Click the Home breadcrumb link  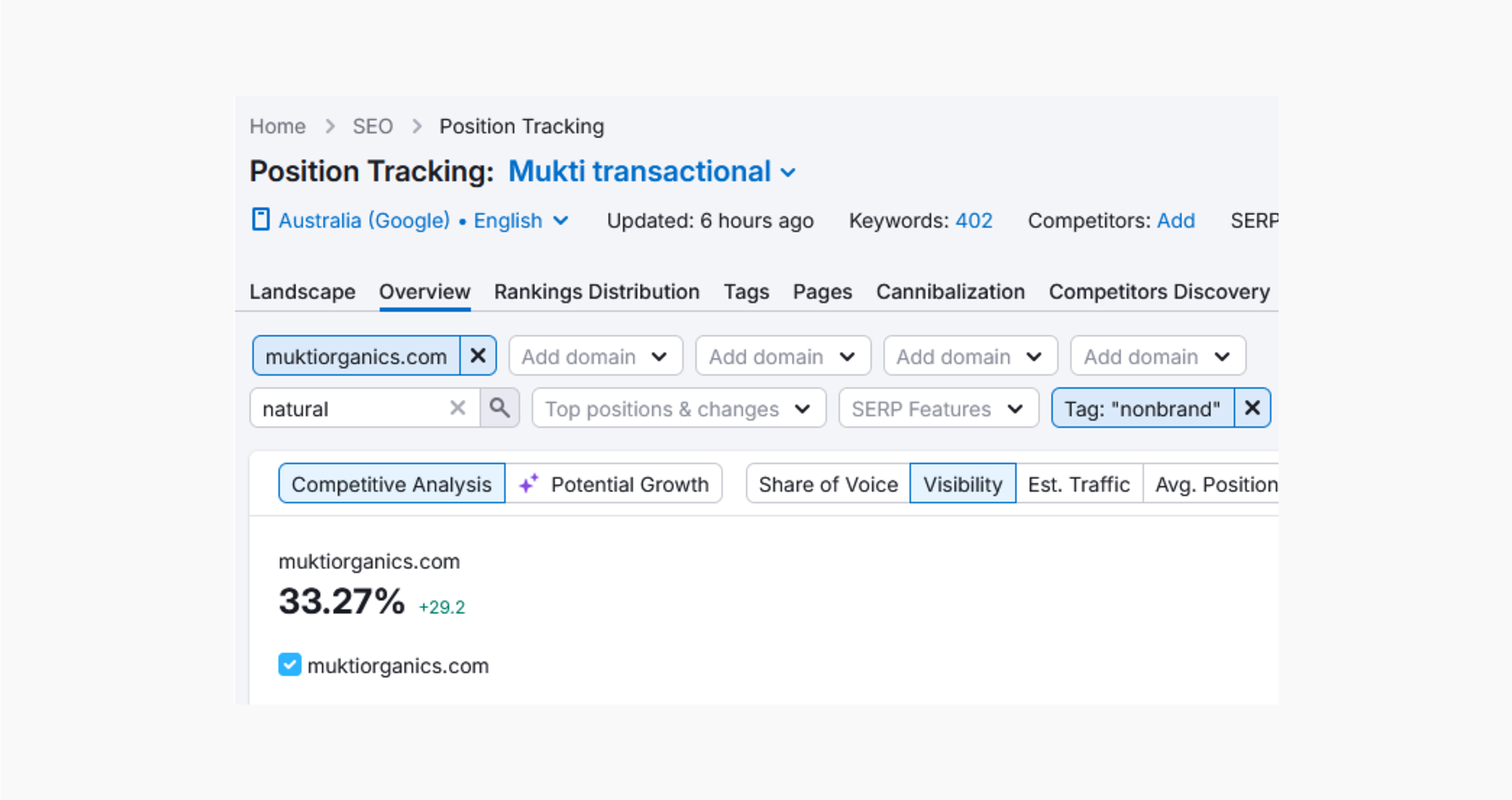[x=278, y=127]
